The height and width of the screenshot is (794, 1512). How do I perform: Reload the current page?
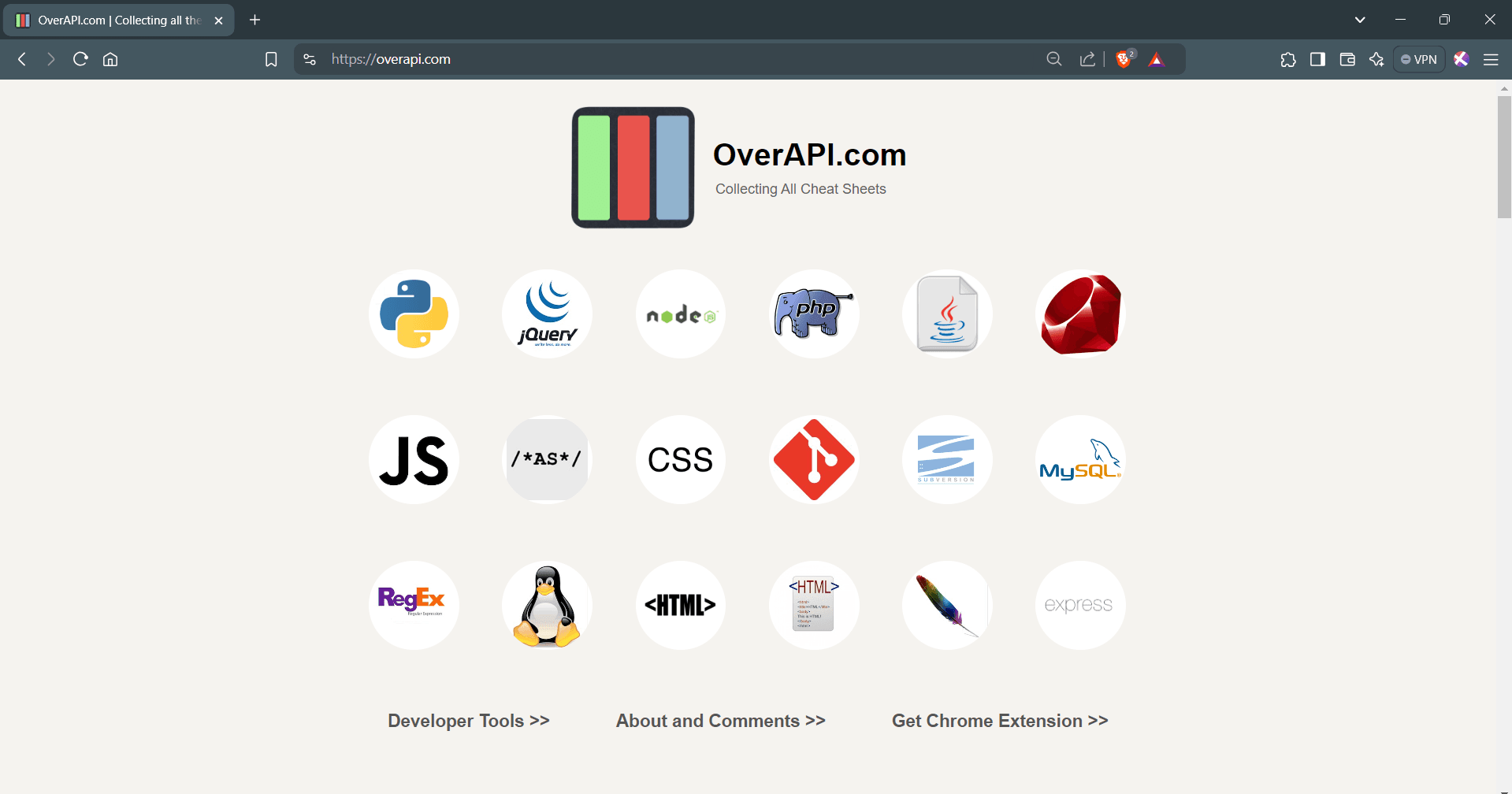pyautogui.click(x=80, y=59)
